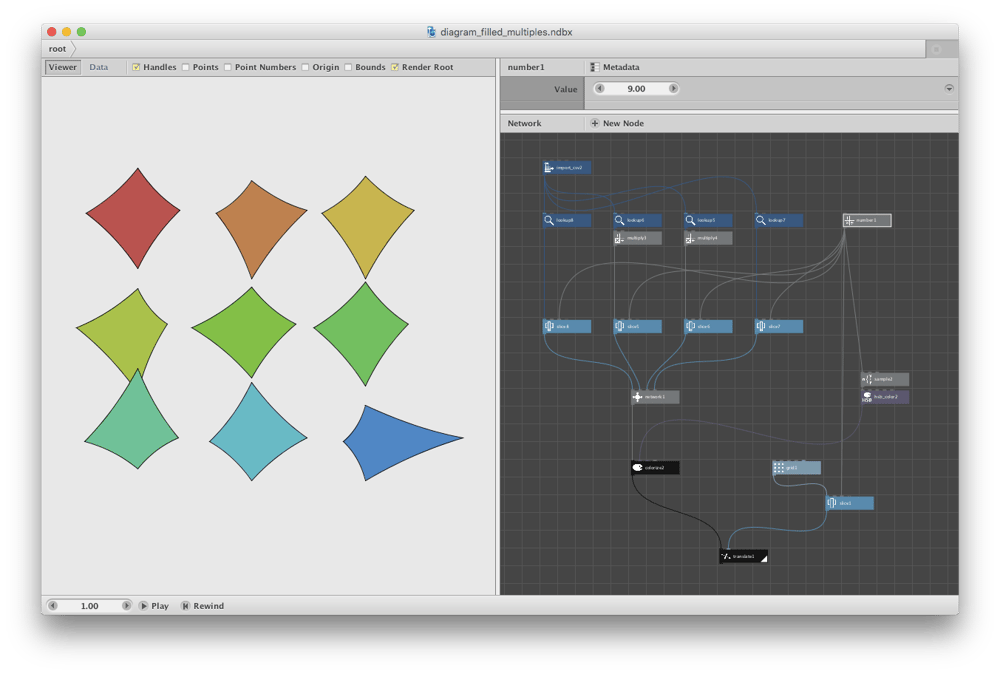Start animation with Play
The width and height of the screenshot is (1000, 674).
pos(154,606)
